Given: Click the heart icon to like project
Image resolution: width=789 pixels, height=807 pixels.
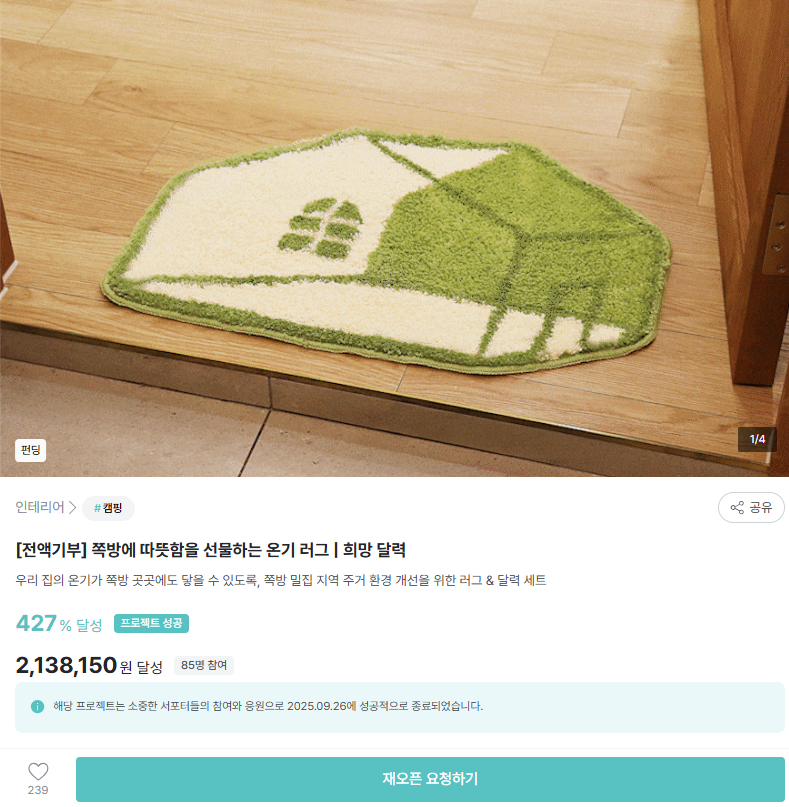Looking at the screenshot, I should point(38,771).
